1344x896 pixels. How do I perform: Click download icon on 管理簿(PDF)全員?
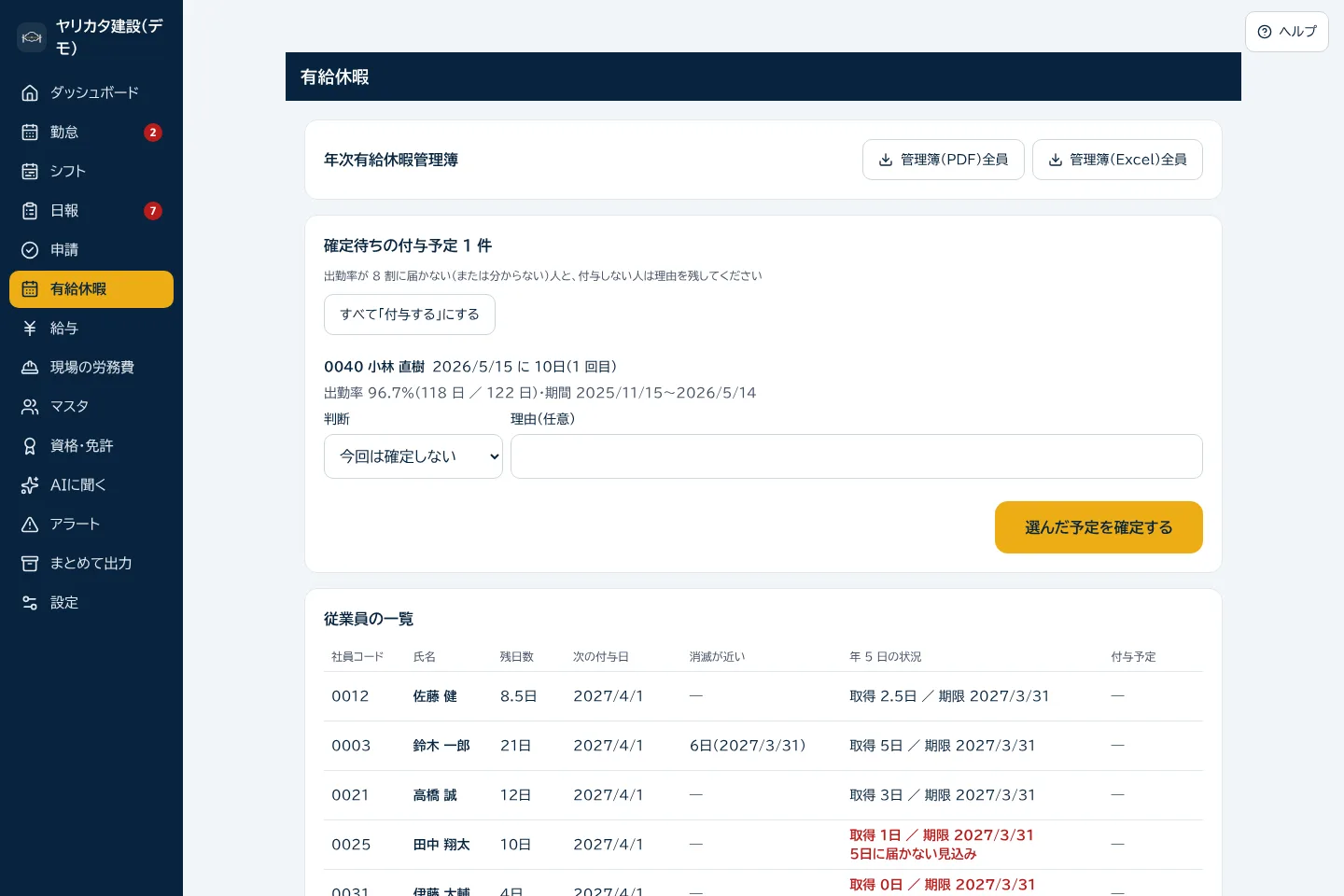pos(886,160)
